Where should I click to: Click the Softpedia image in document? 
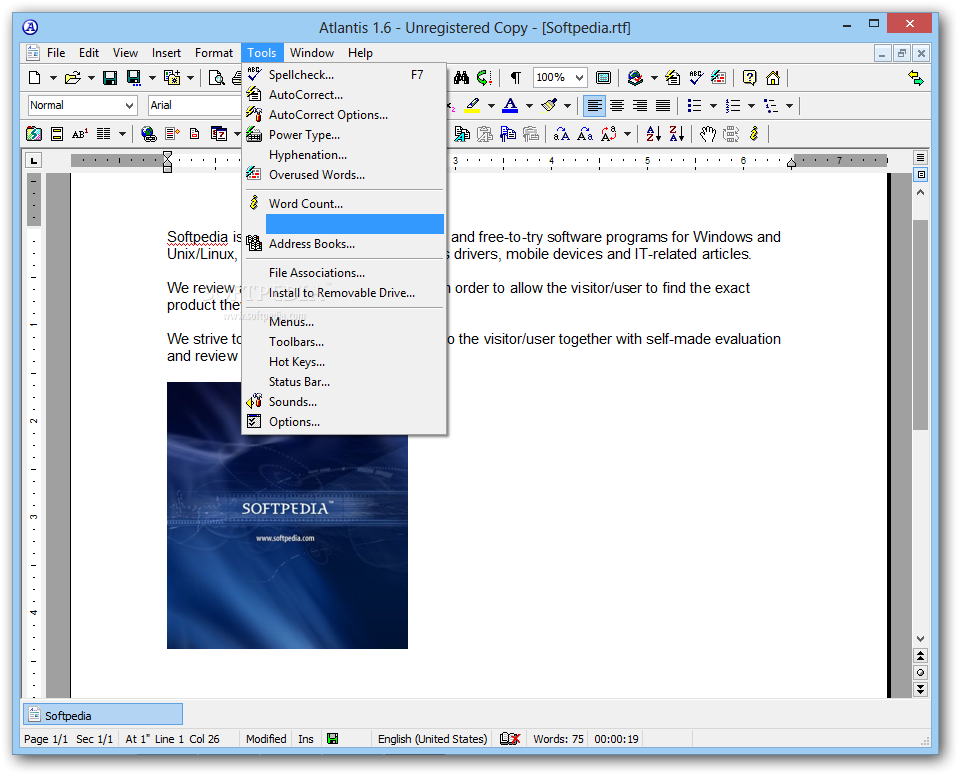pyautogui.click(x=287, y=515)
